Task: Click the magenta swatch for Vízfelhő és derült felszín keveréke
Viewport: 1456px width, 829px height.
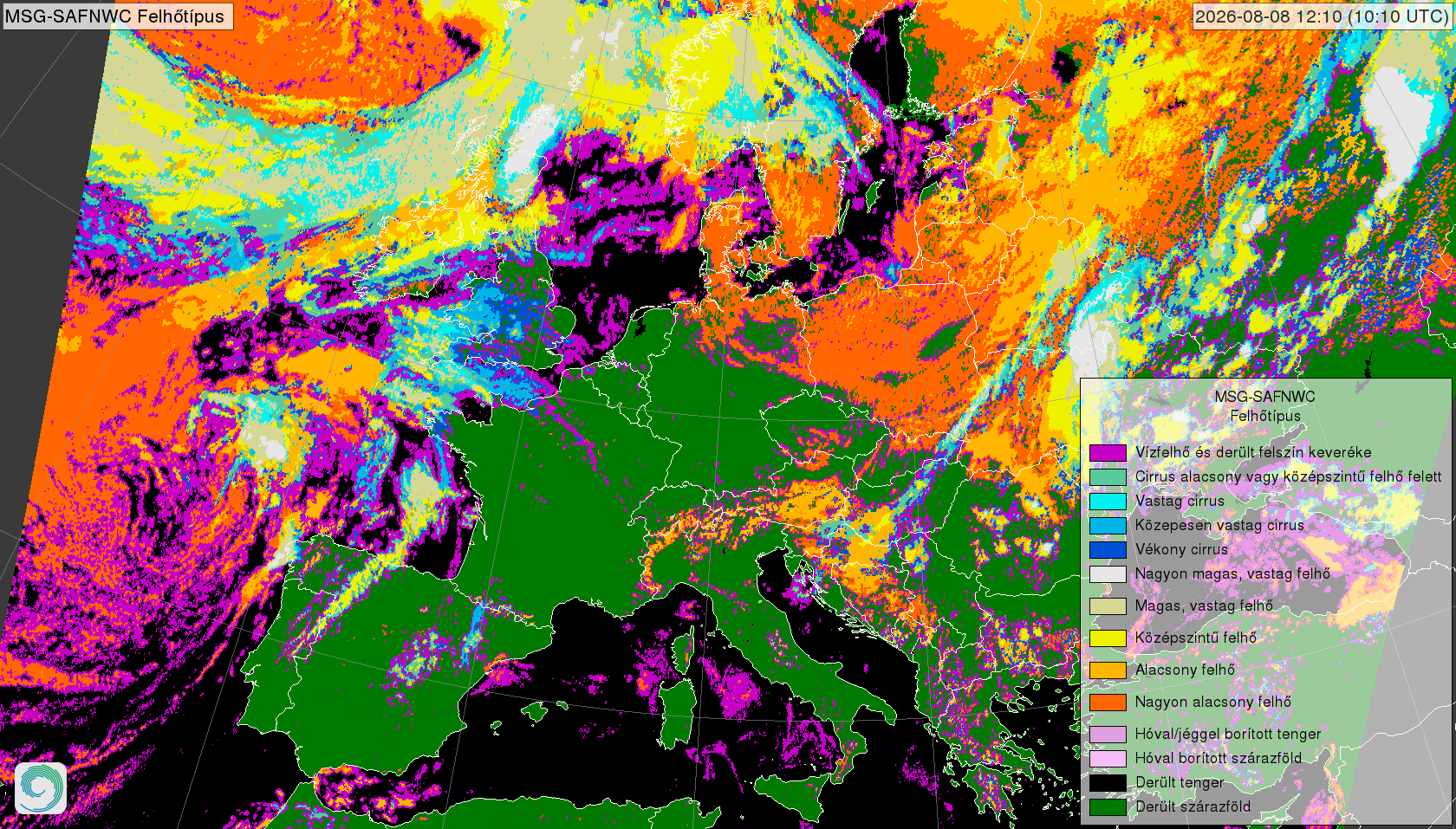Action: [x=1108, y=452]
